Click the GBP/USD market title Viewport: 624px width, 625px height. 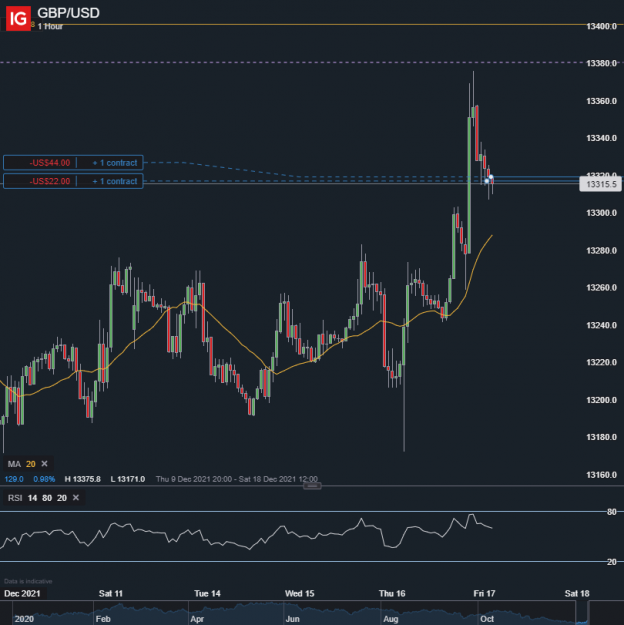coord(69,13)
